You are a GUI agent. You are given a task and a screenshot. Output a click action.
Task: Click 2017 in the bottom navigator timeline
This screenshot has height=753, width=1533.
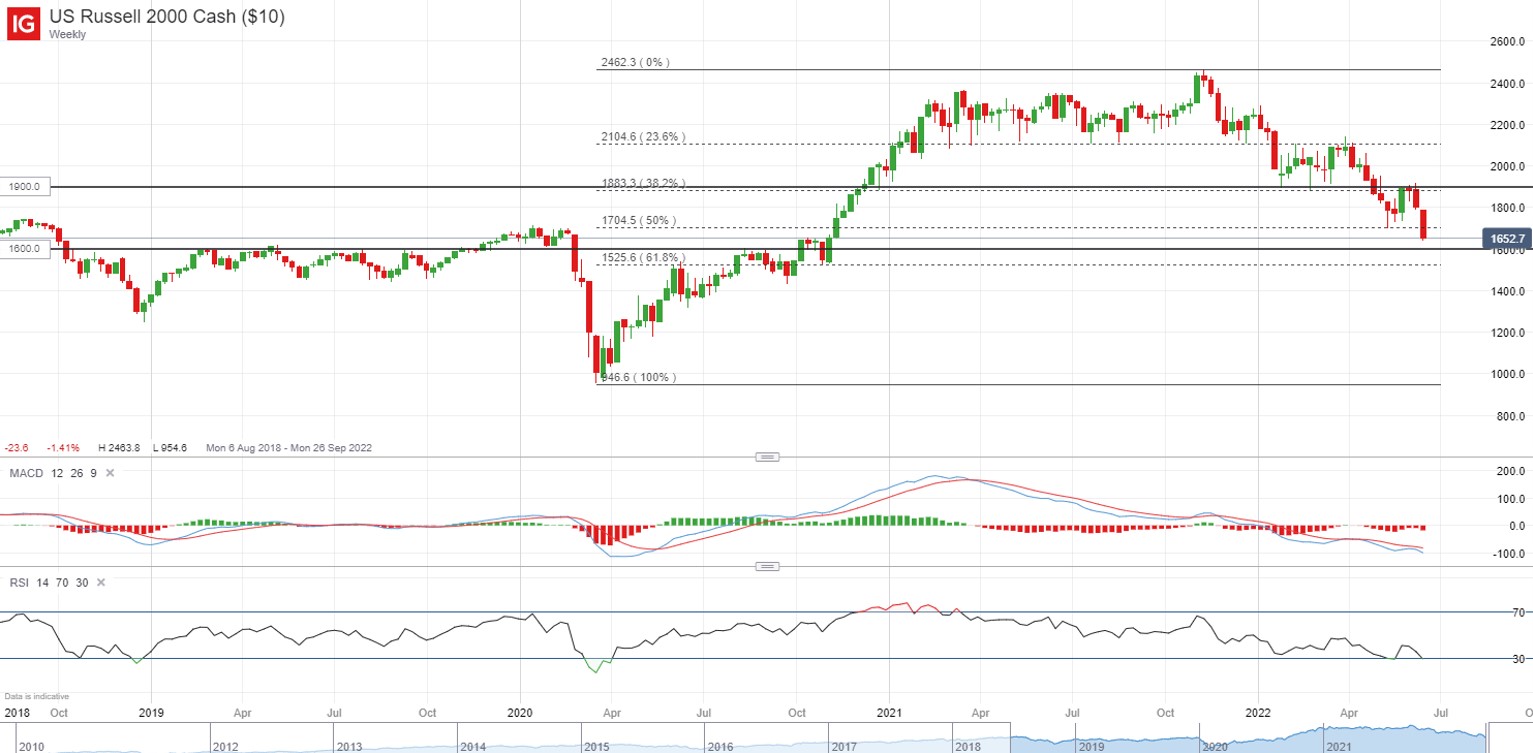(842, 746)
